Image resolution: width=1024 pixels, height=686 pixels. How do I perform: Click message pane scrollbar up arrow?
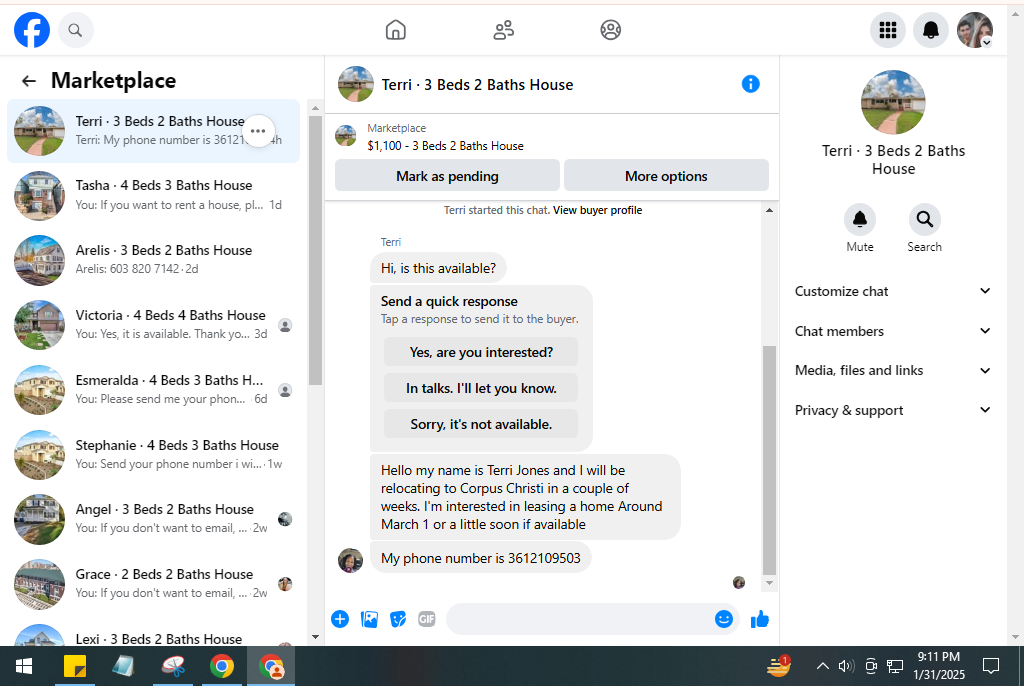[769, 210]
